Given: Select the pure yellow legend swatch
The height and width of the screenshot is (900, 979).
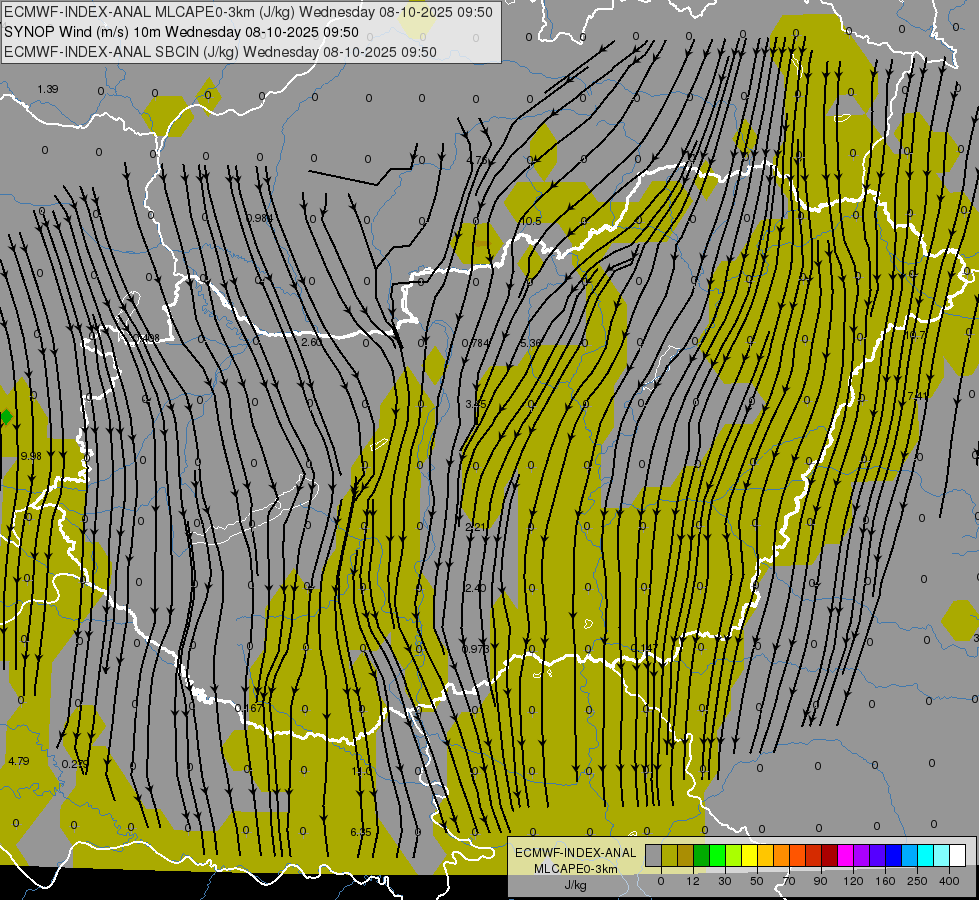Looking at the screenshot, I should 750,855.
